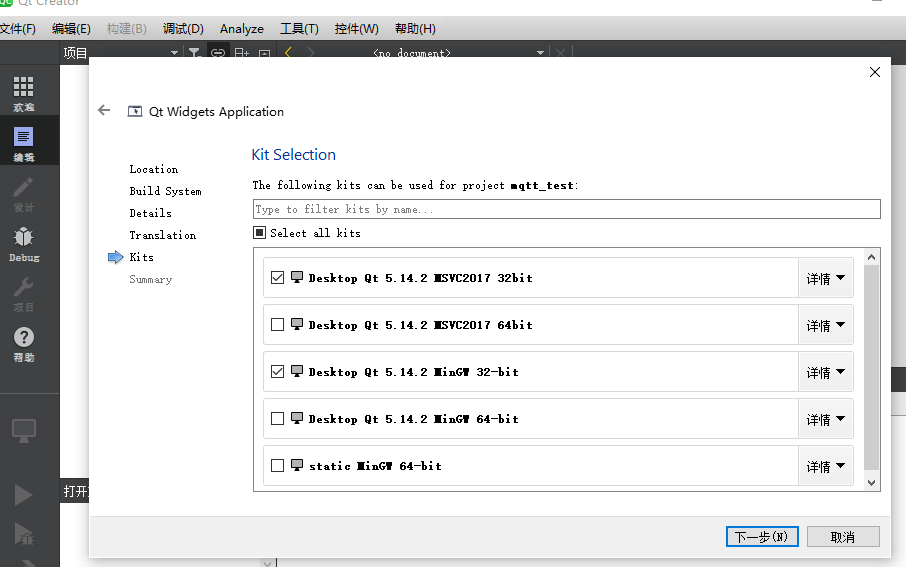Open the File menu

point(18,28)
